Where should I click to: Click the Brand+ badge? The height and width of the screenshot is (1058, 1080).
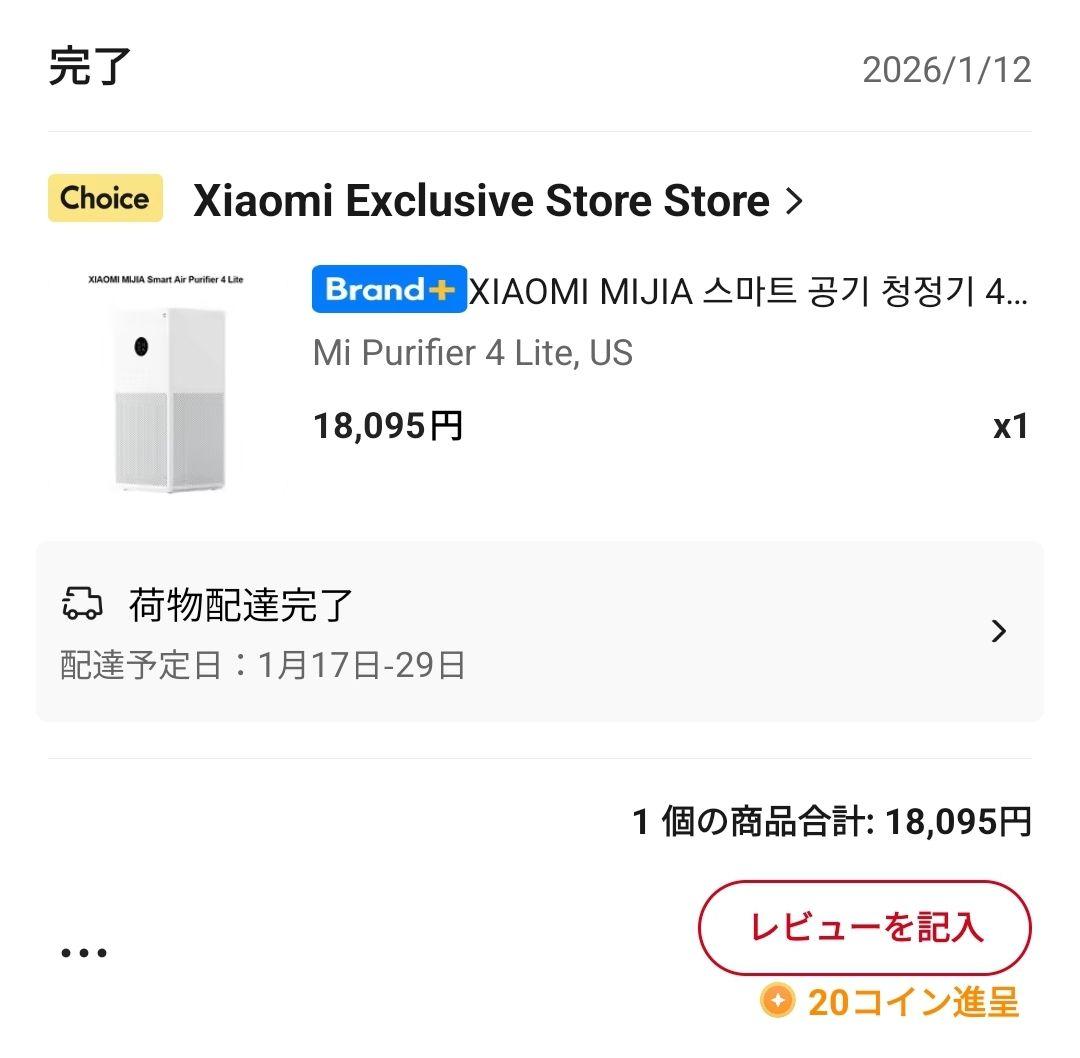coord(389,291)
